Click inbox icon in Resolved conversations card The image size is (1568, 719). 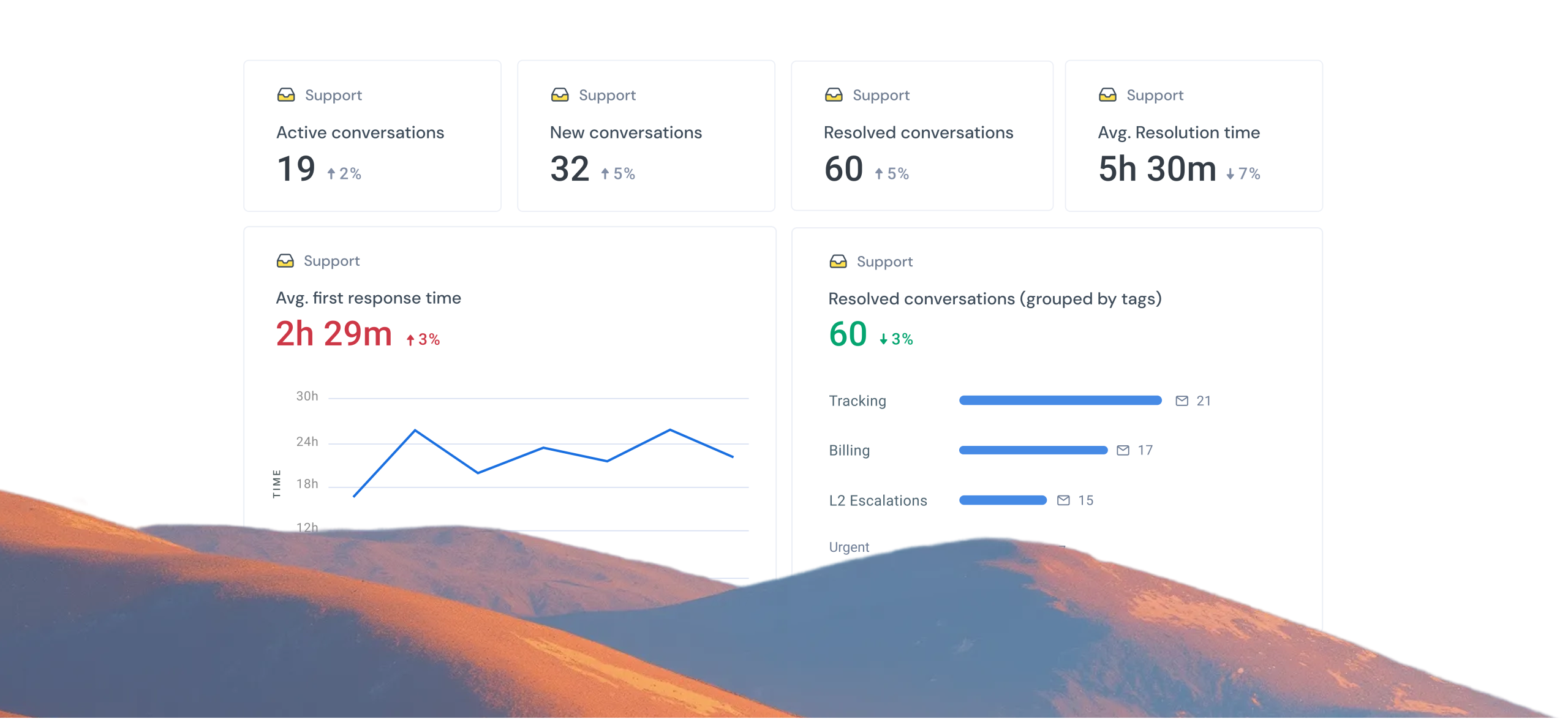[x=834, y=95]
